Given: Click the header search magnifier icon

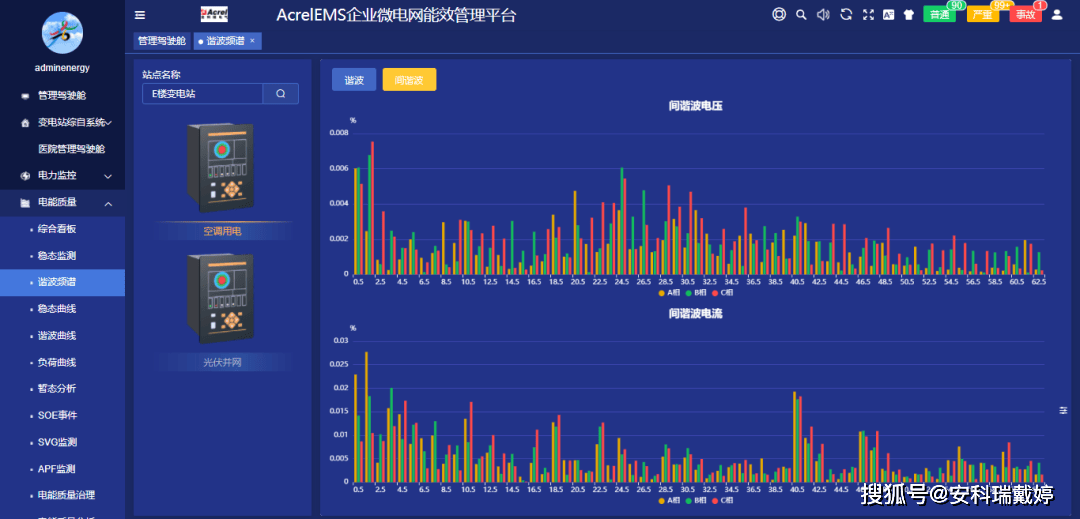Looking at the screenshot, I should pos(801,14).
